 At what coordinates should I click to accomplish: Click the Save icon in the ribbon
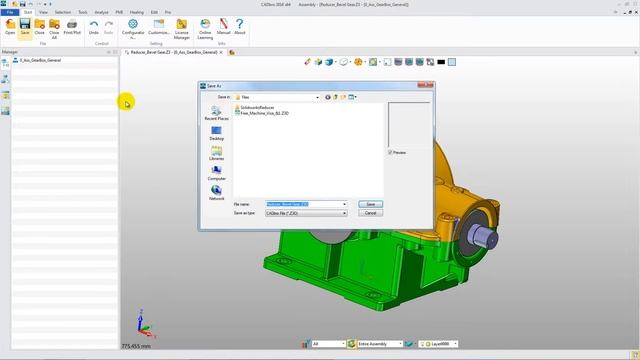point(25,27)
